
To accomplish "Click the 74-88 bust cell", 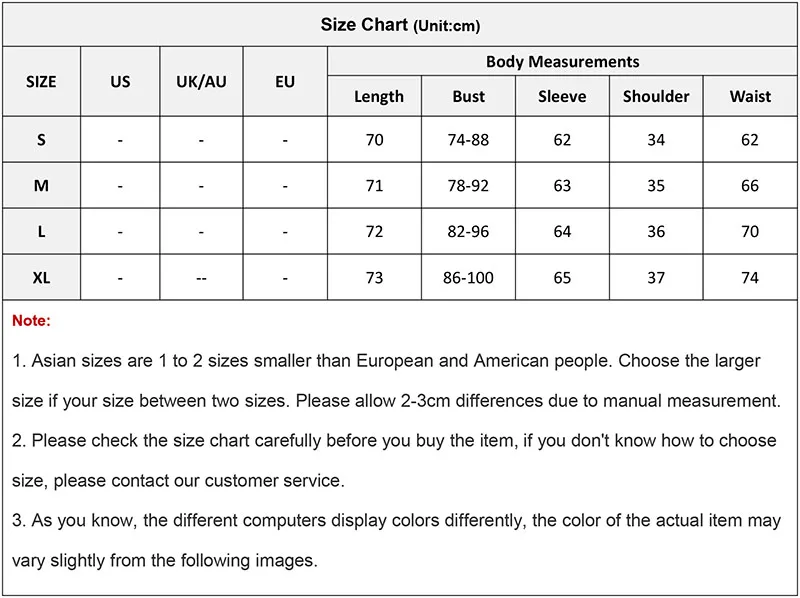I will 468,139.
